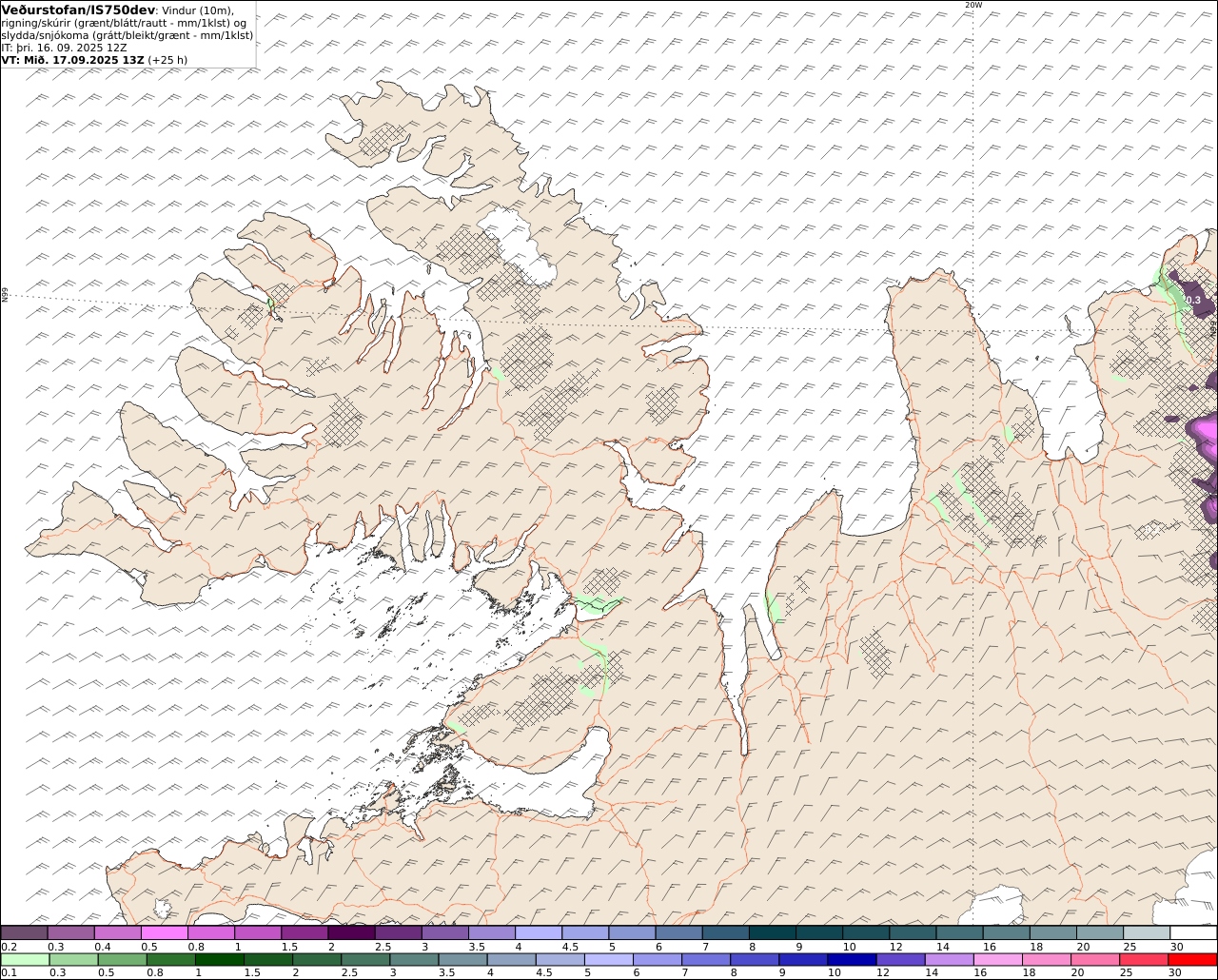Image resolution: width=1218 pixels, height=980 pixels.
Task: Click the '(+25 h)' forecast offset text
Action: (167, 59)
